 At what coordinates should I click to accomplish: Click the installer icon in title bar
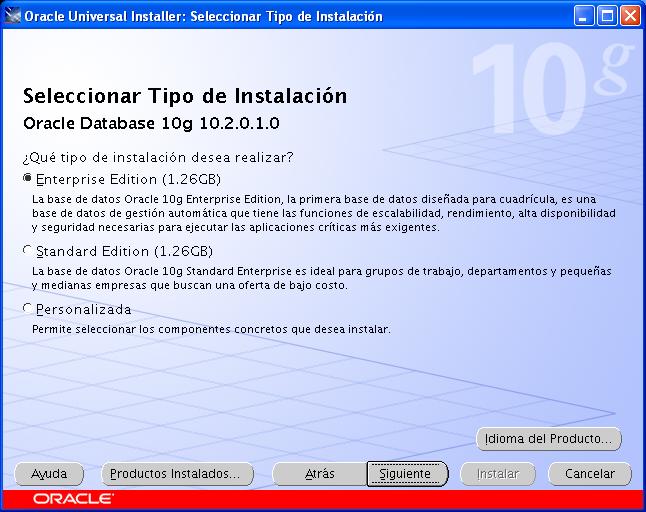tap(12, 16)
